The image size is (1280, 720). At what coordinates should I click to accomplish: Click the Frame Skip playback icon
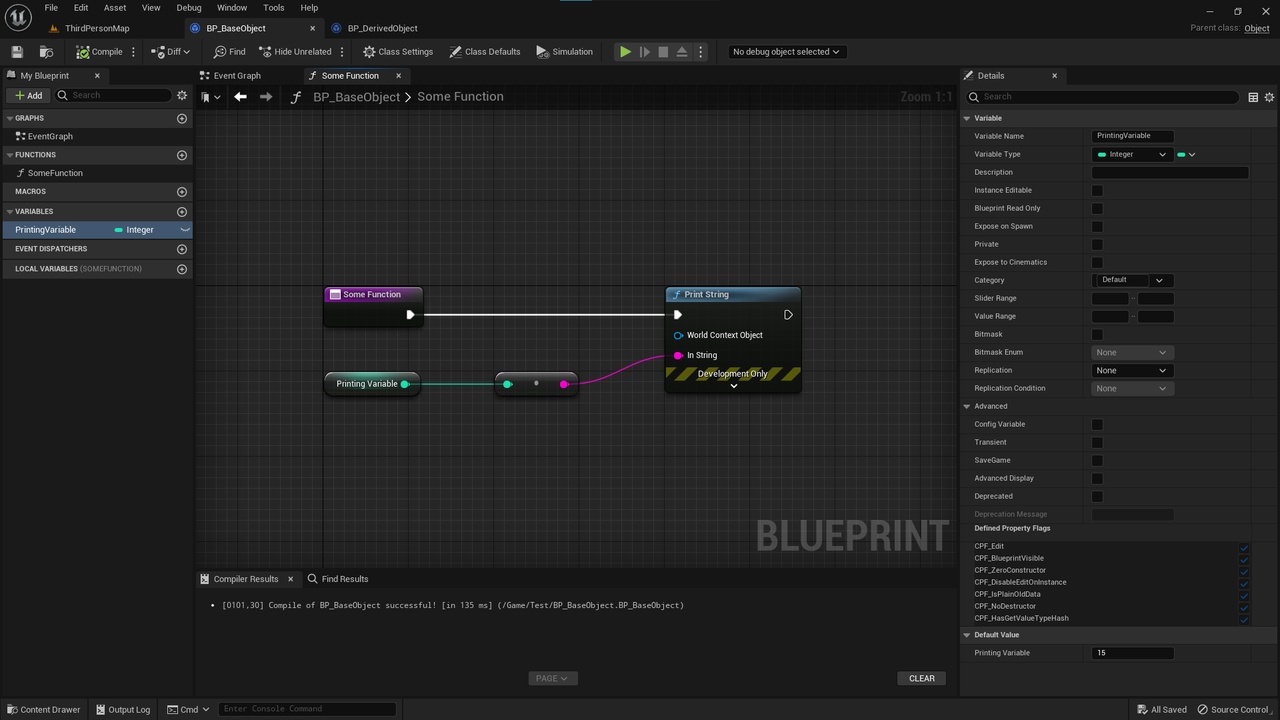[x=644, y=52]
